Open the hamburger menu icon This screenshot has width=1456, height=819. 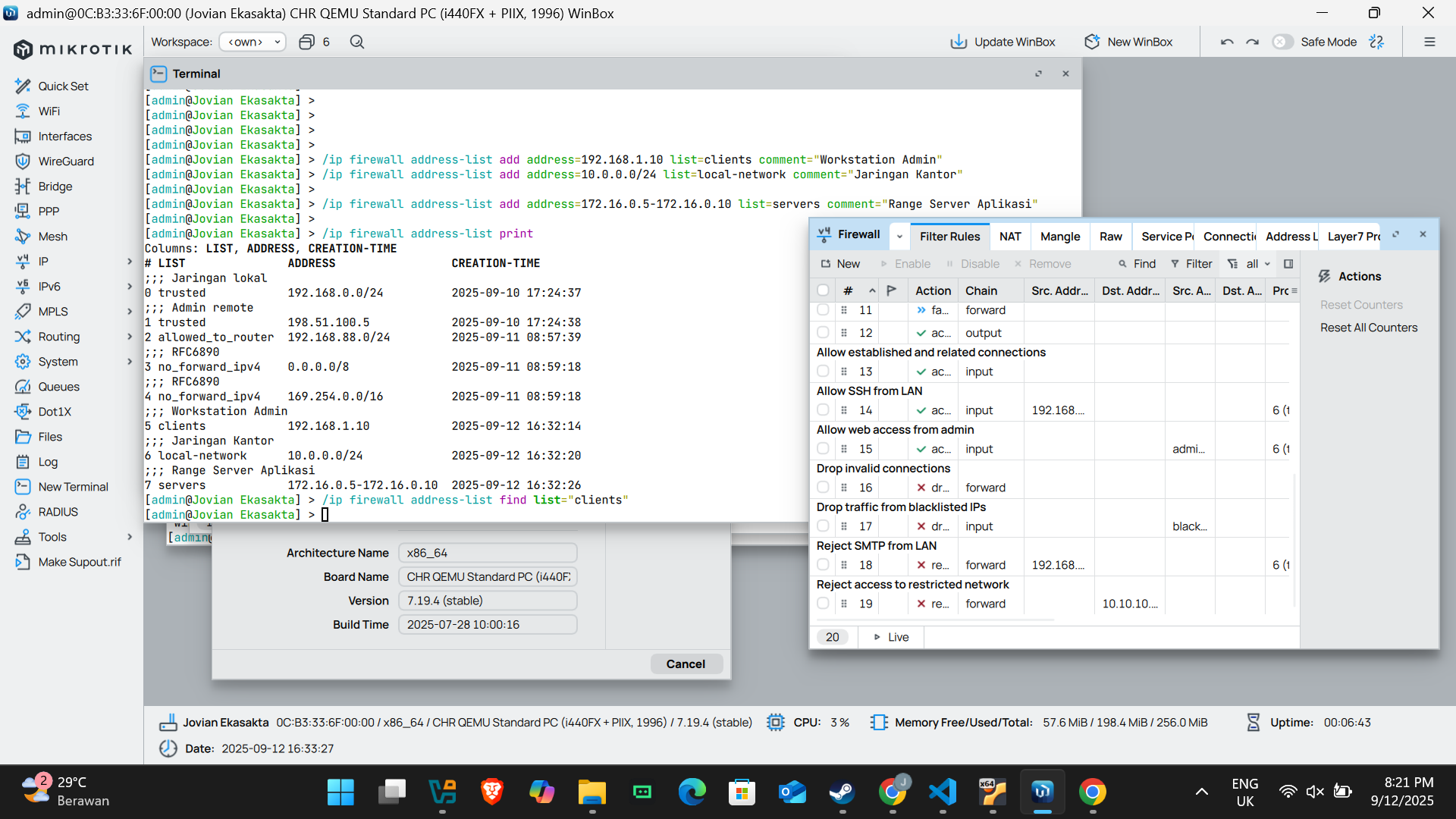tap(1429, 42)
